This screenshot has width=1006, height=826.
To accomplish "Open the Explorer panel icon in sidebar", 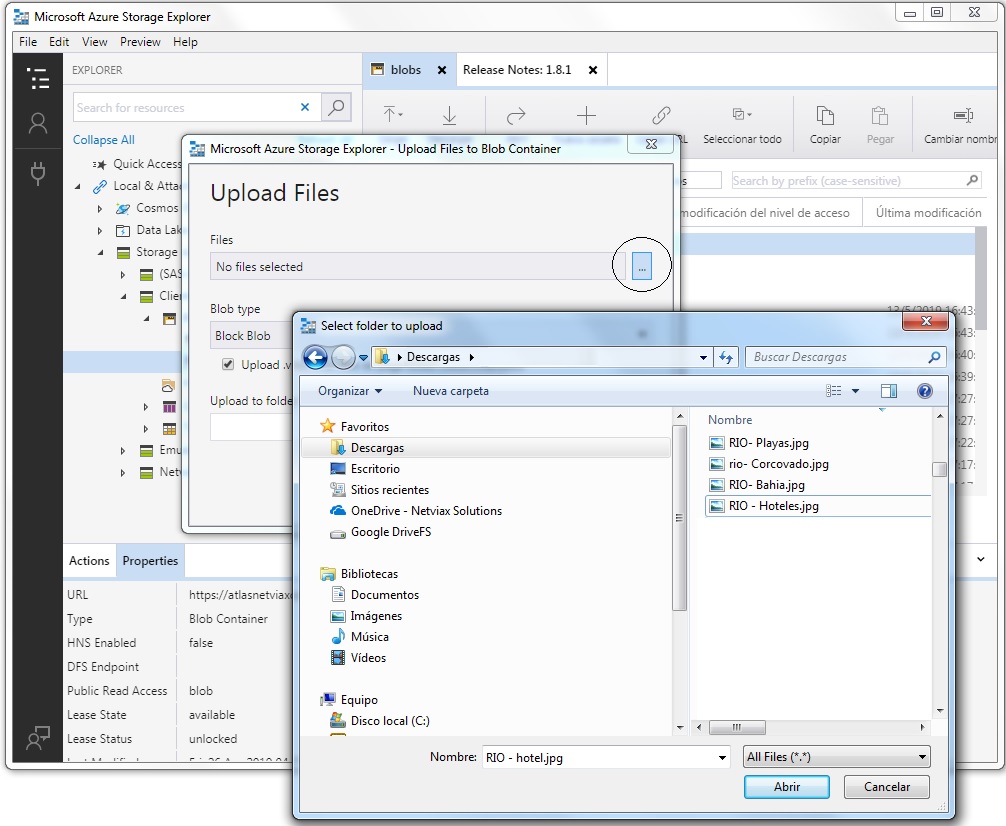I will tap(38, 78).
